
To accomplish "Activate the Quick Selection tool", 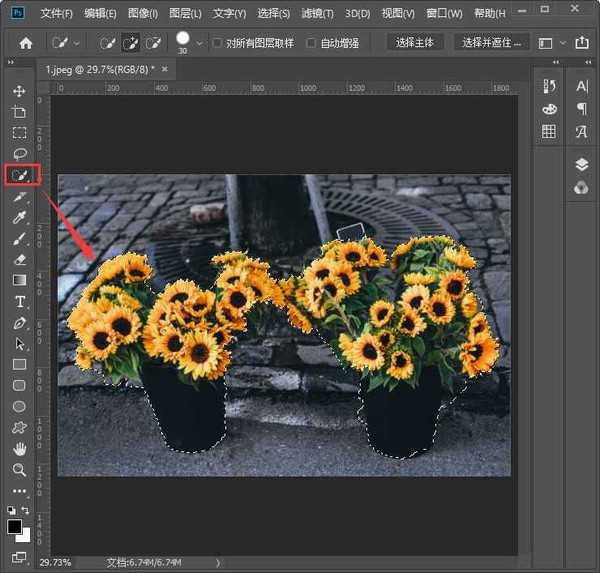I will [x=19, y=175].
